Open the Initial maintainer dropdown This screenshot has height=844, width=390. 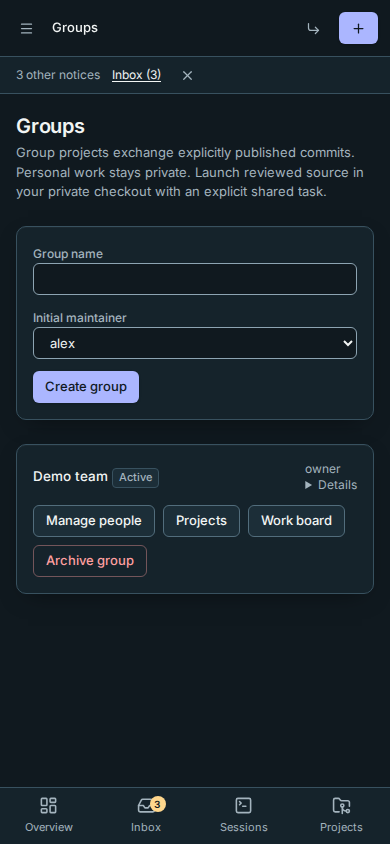tap(195, 343)
